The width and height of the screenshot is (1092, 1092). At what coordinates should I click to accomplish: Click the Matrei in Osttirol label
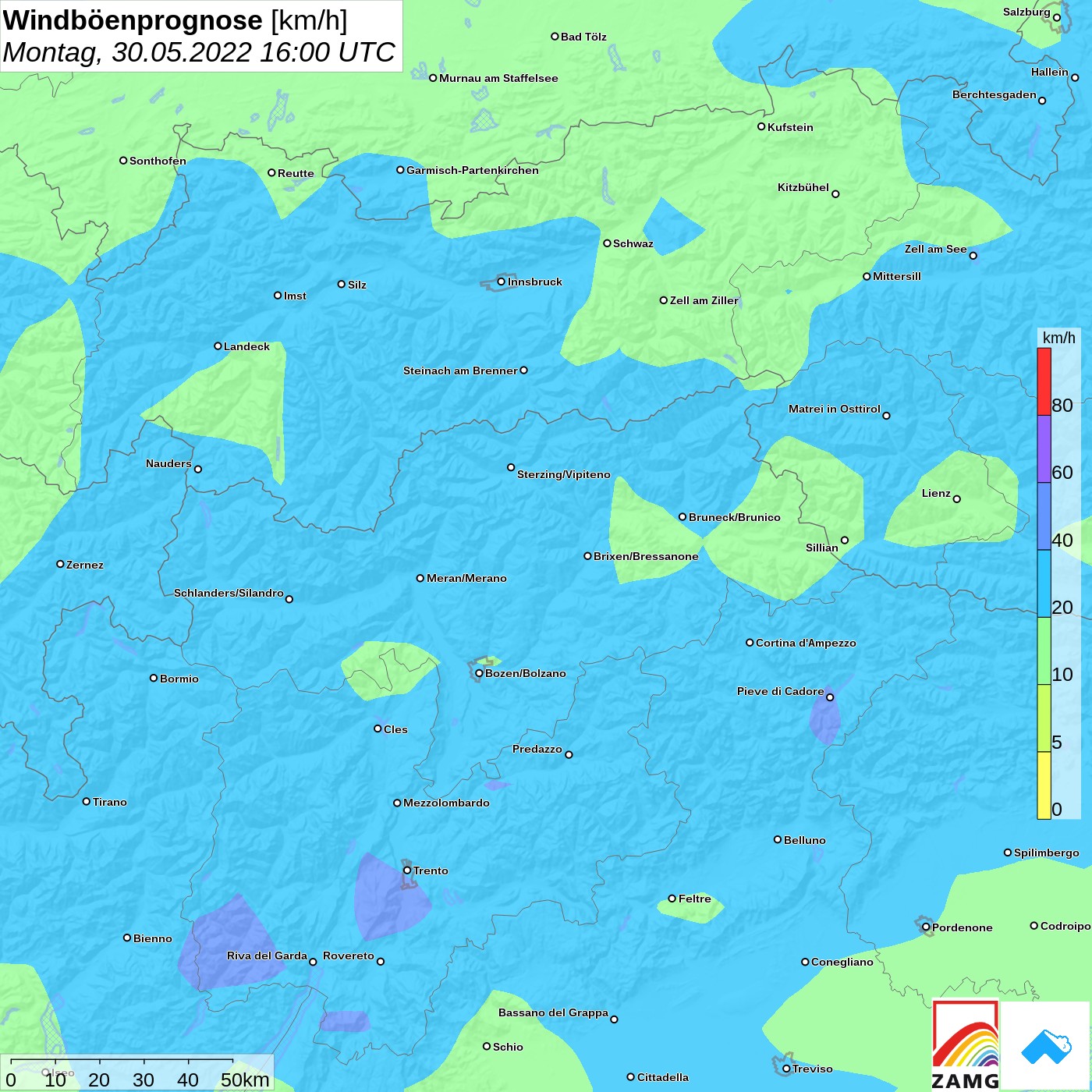(x=835, y=409)
